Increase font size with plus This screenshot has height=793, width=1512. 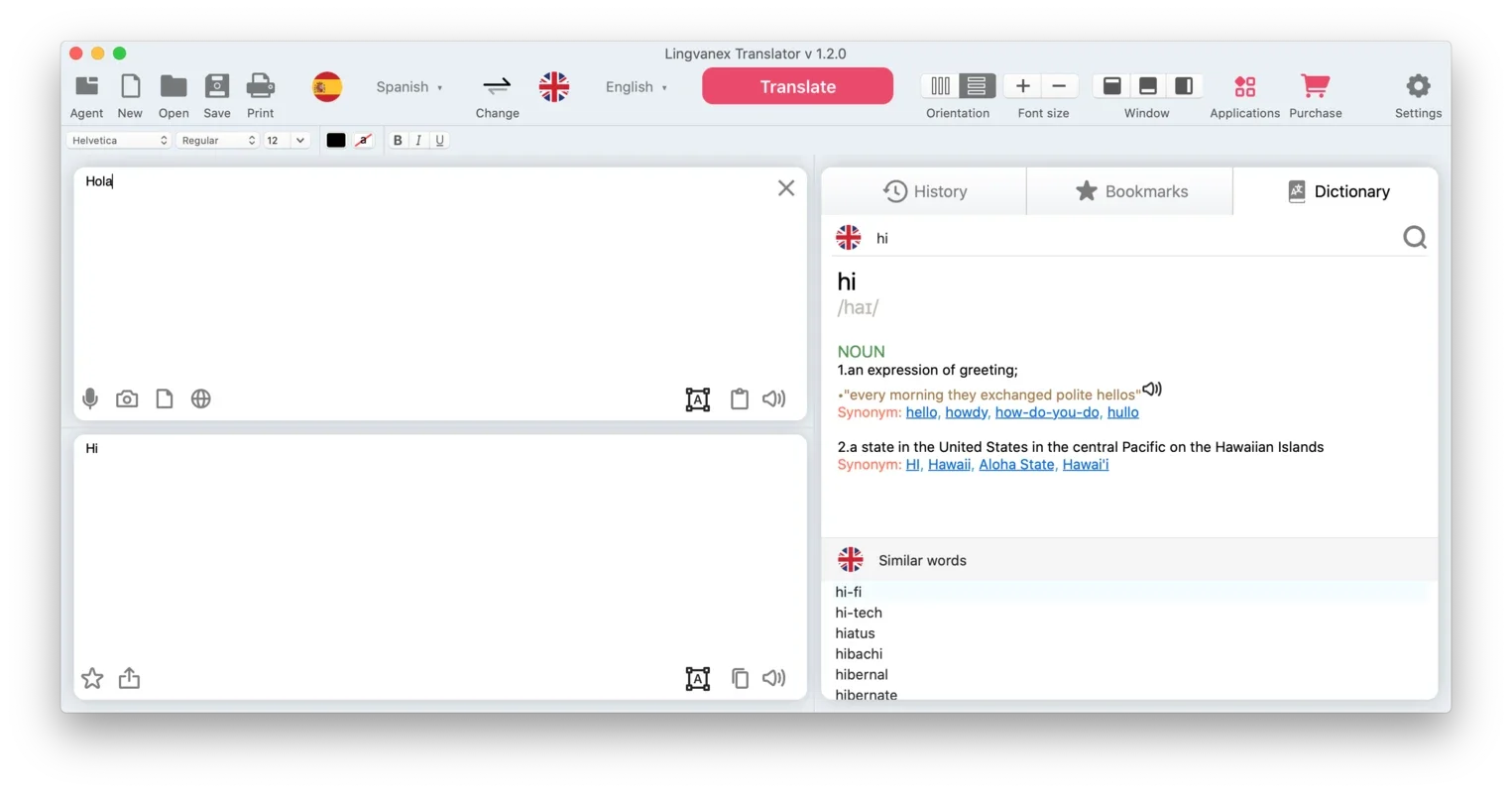click(x=1023, y=86)
